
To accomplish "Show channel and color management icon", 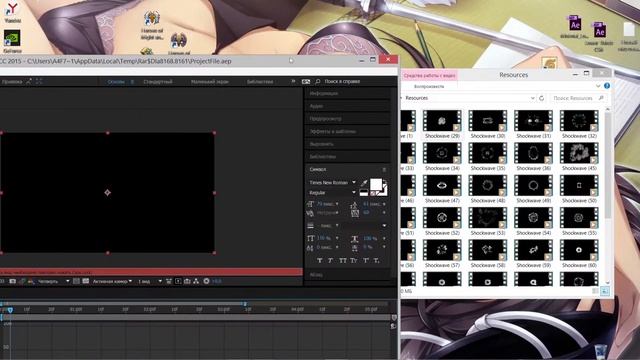I will (31, 281).
